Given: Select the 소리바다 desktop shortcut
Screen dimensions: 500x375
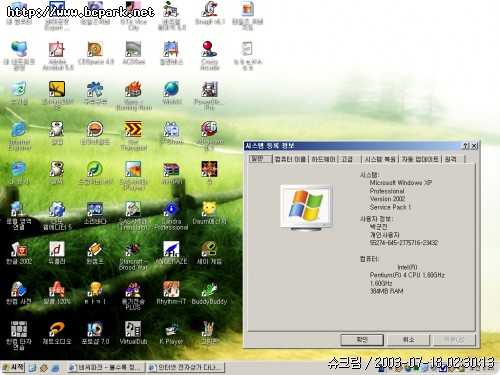Looking at the screenshot, I should pos(95,213).
